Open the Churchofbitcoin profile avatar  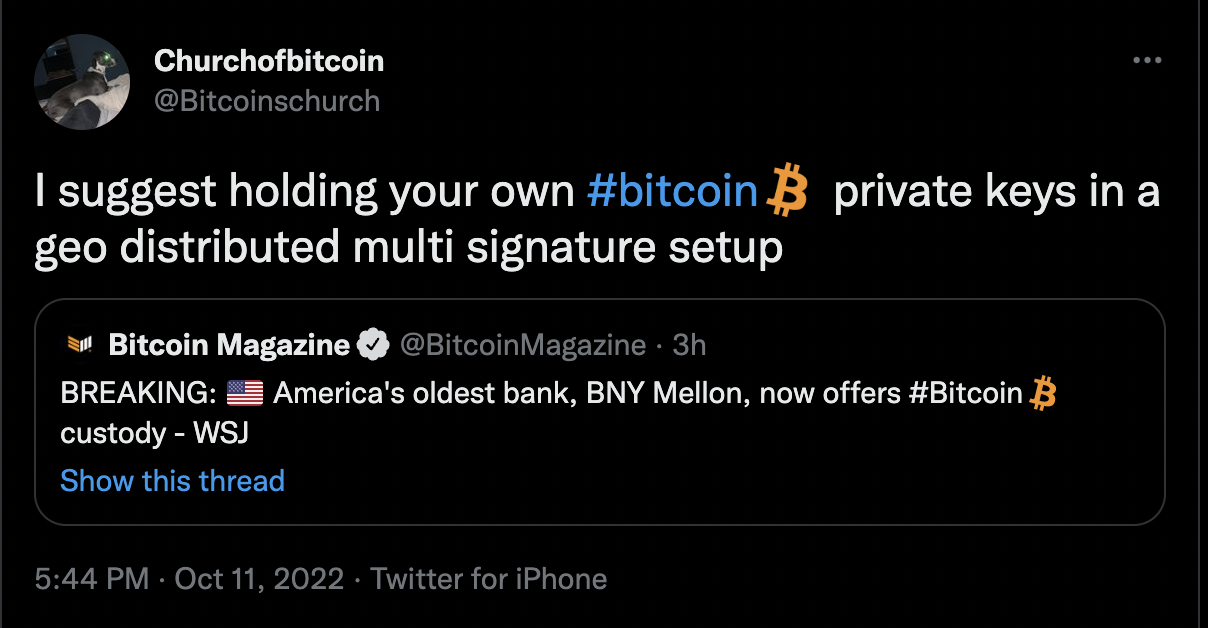click(82, 82)
